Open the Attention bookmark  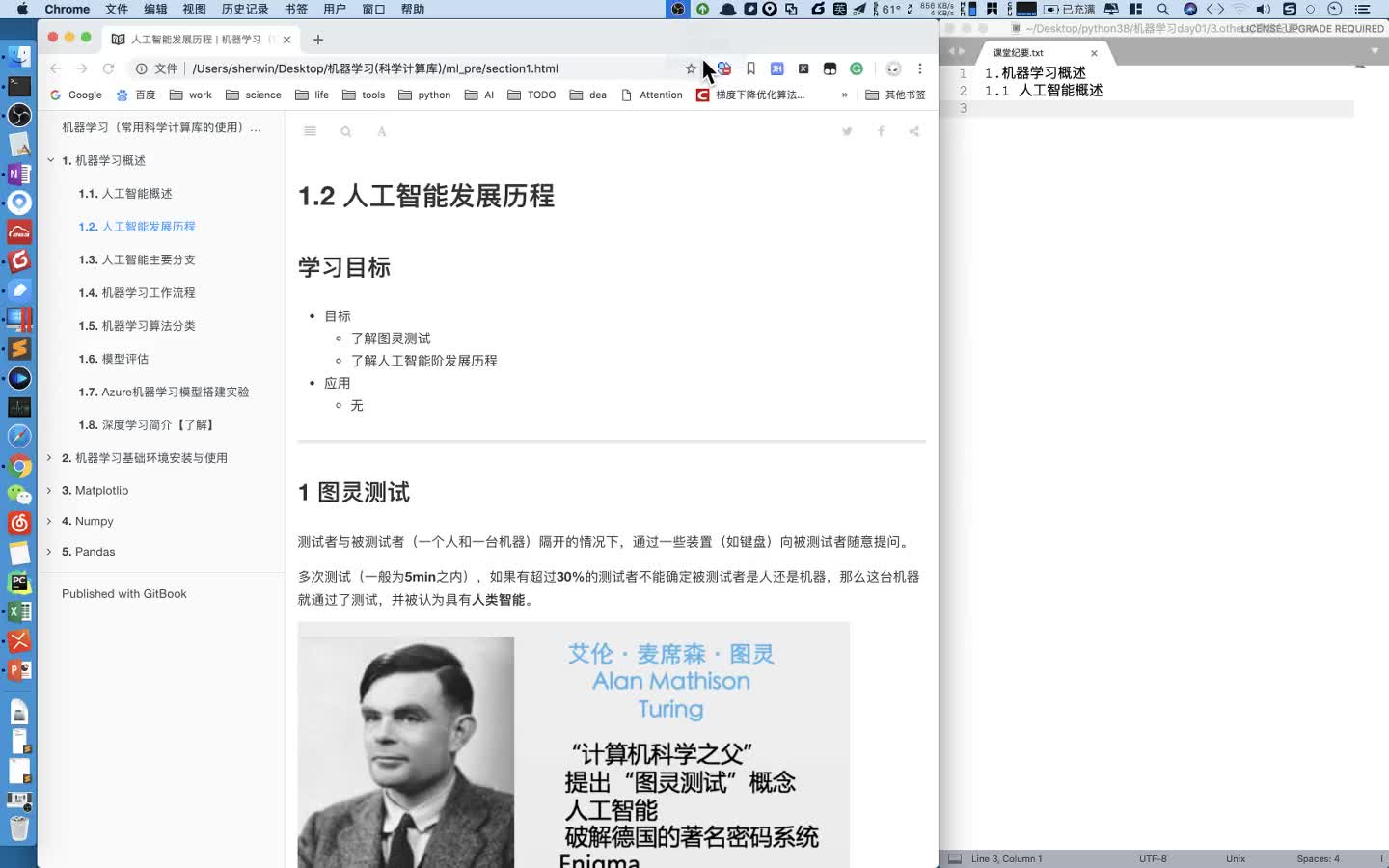pos(652,95)
